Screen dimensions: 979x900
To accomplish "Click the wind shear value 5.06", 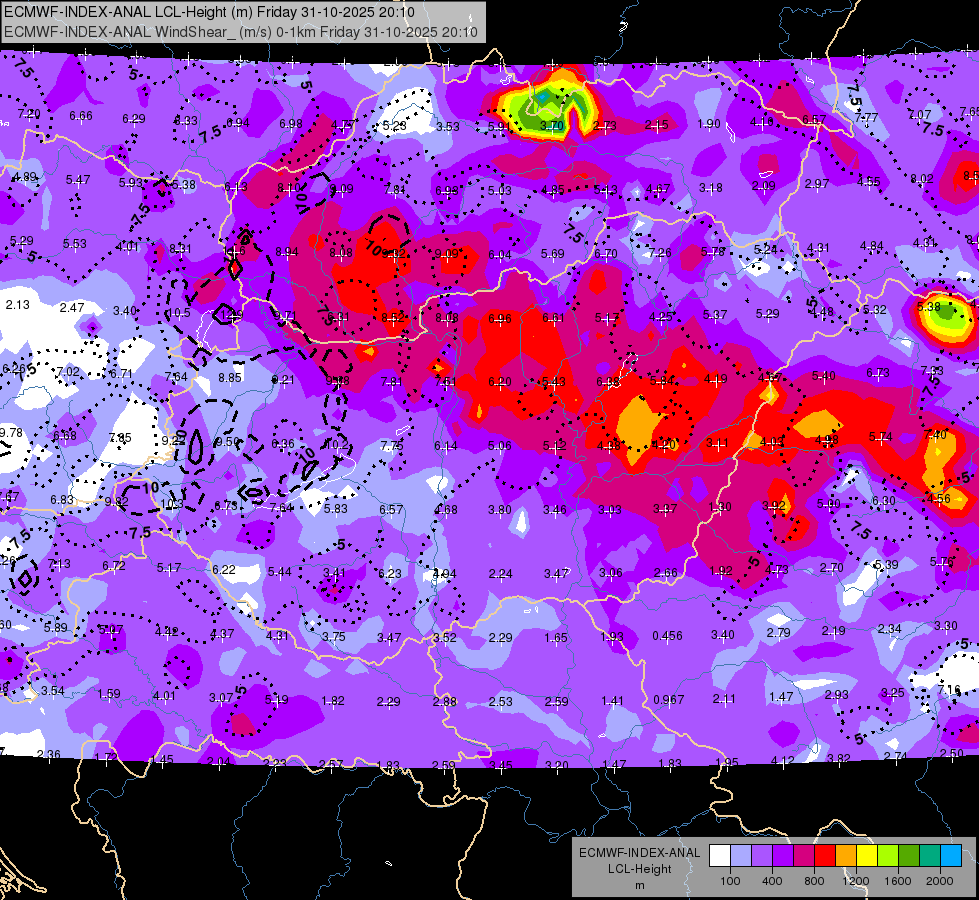I will [499, 445].
